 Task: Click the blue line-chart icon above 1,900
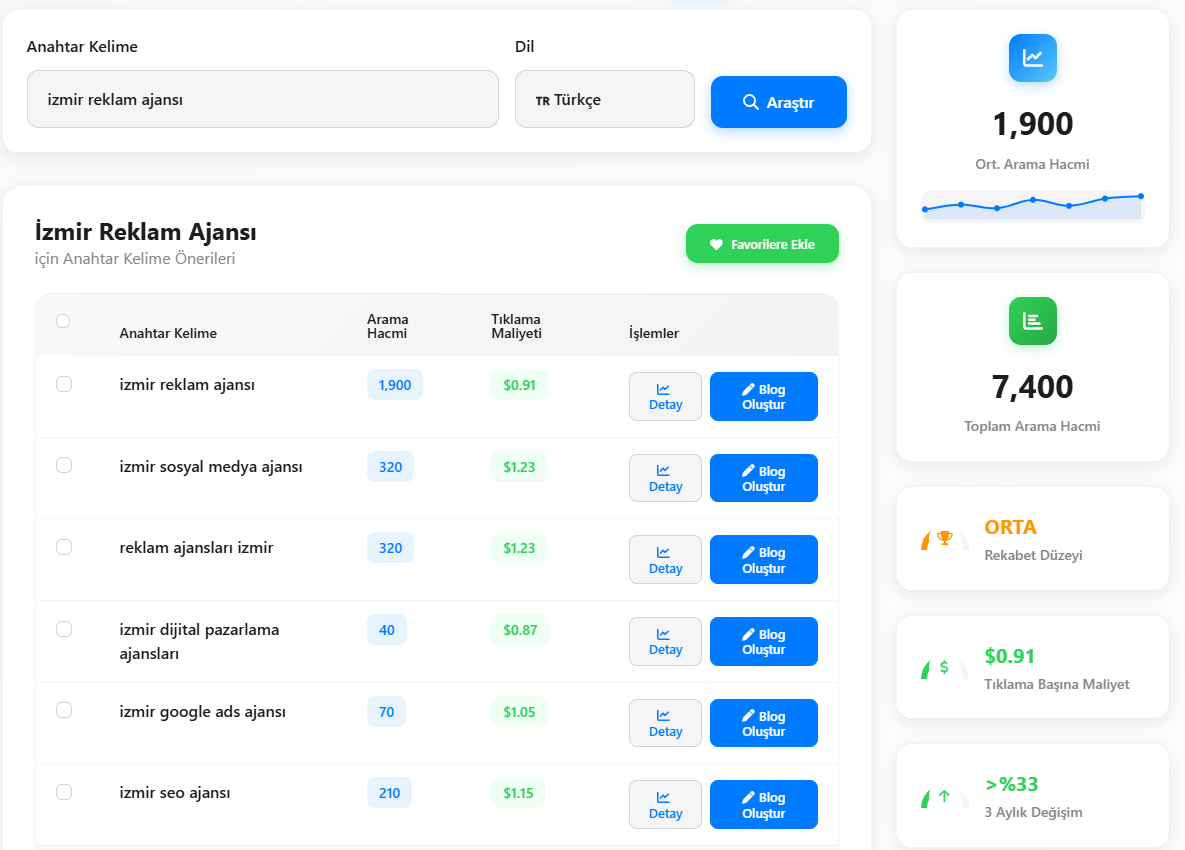[x=1032, y=58]
